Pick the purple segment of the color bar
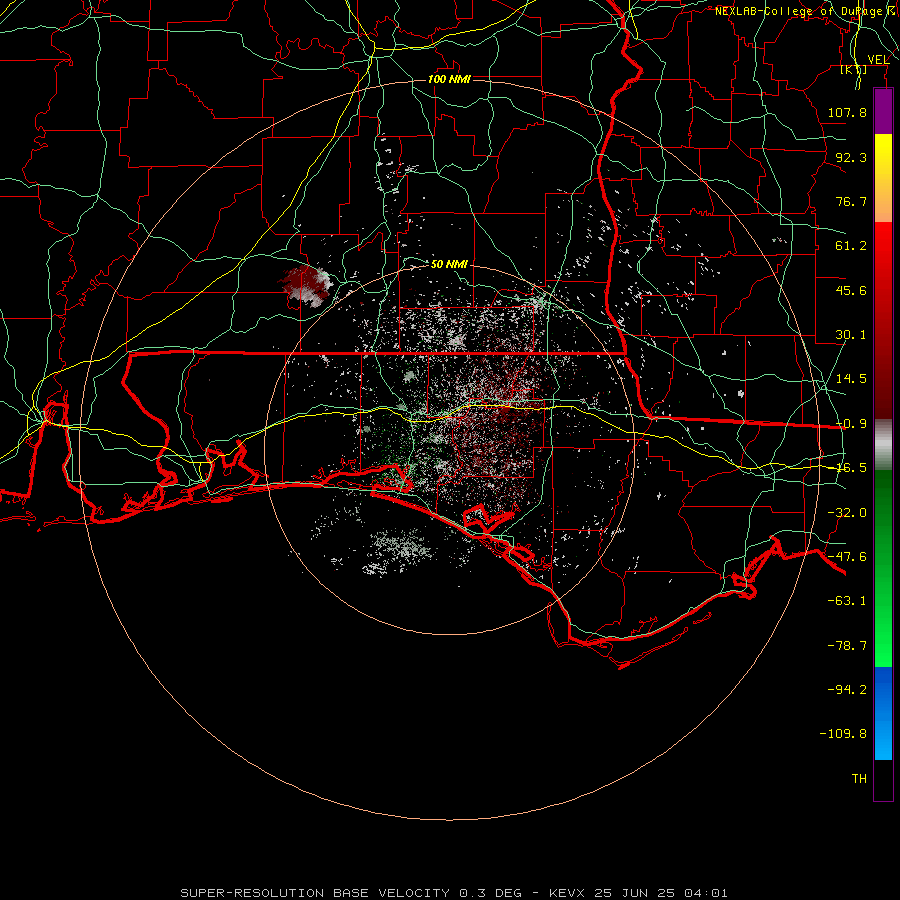 coord(883,112)
